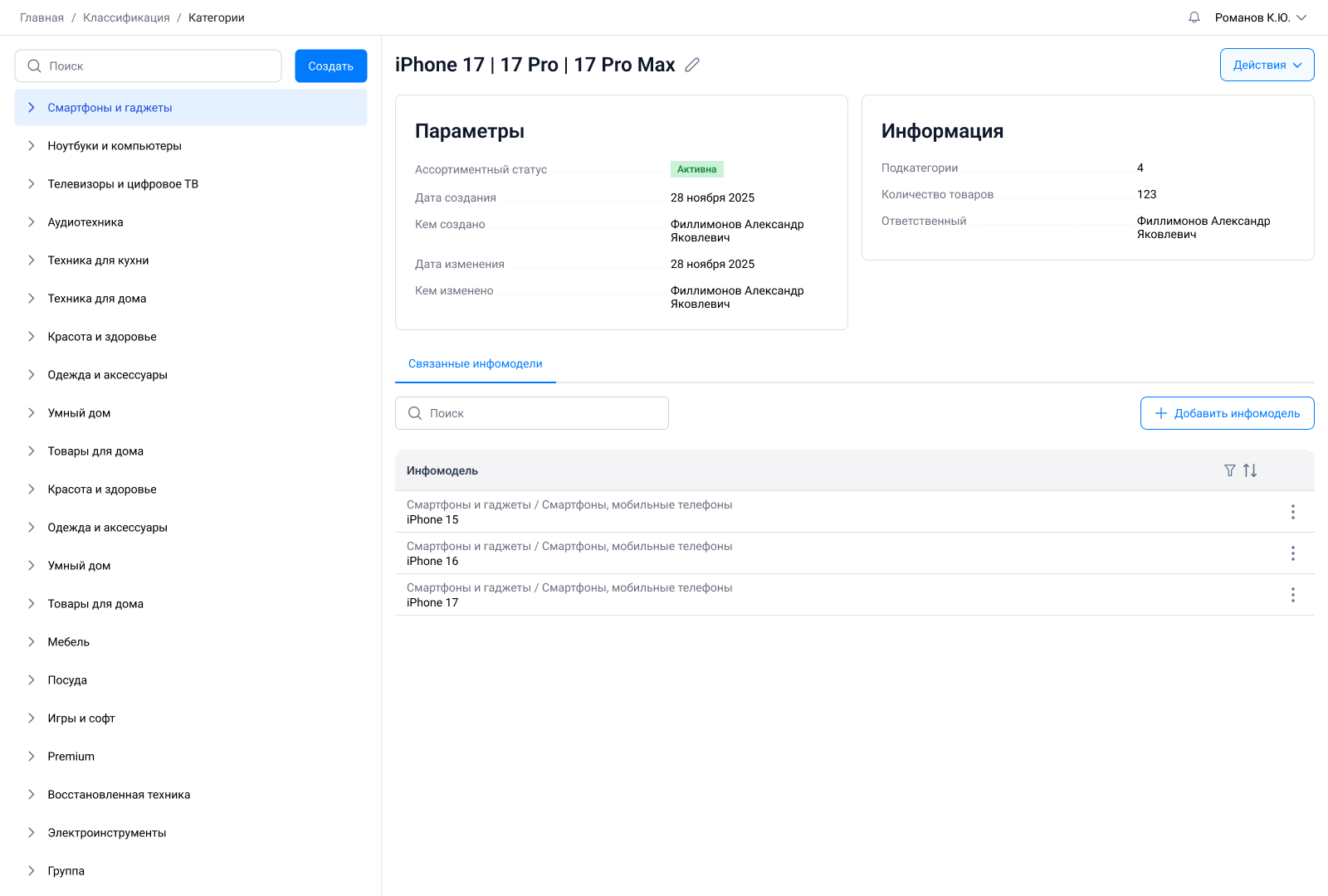This screenshot has width=1328, height=896.
Task: Click the Создать button
Action: [331, 66]
